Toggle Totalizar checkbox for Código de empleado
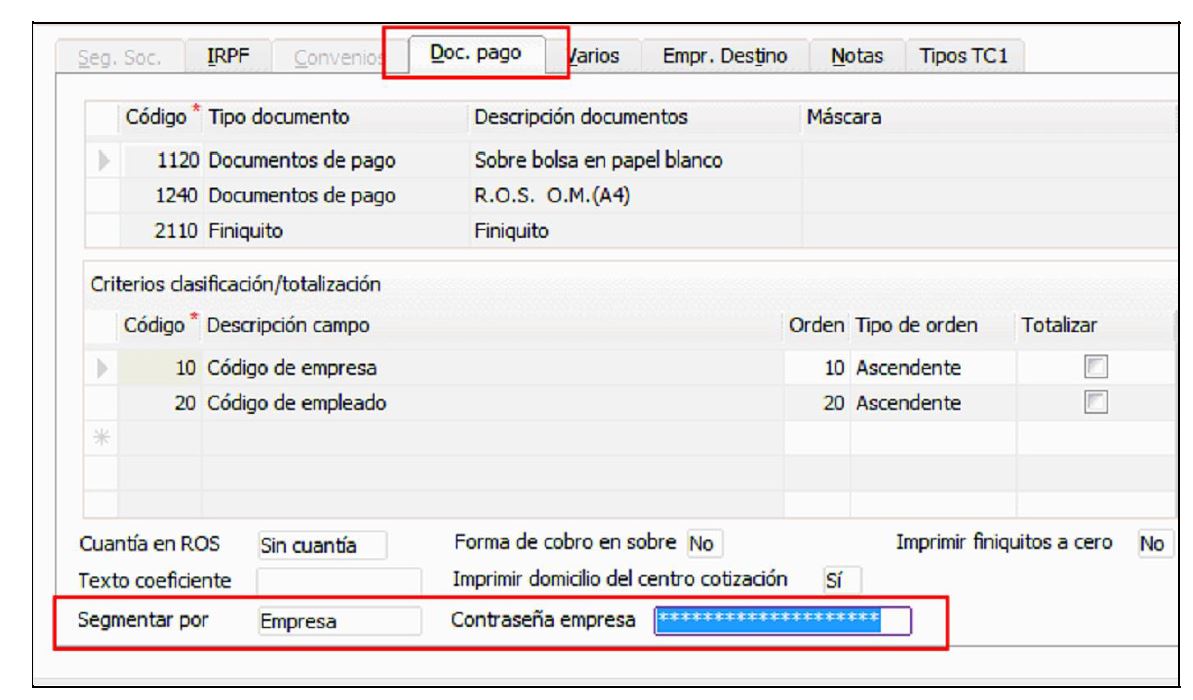The height and width of the screenshot is (700, 1193). (1096, 402)
